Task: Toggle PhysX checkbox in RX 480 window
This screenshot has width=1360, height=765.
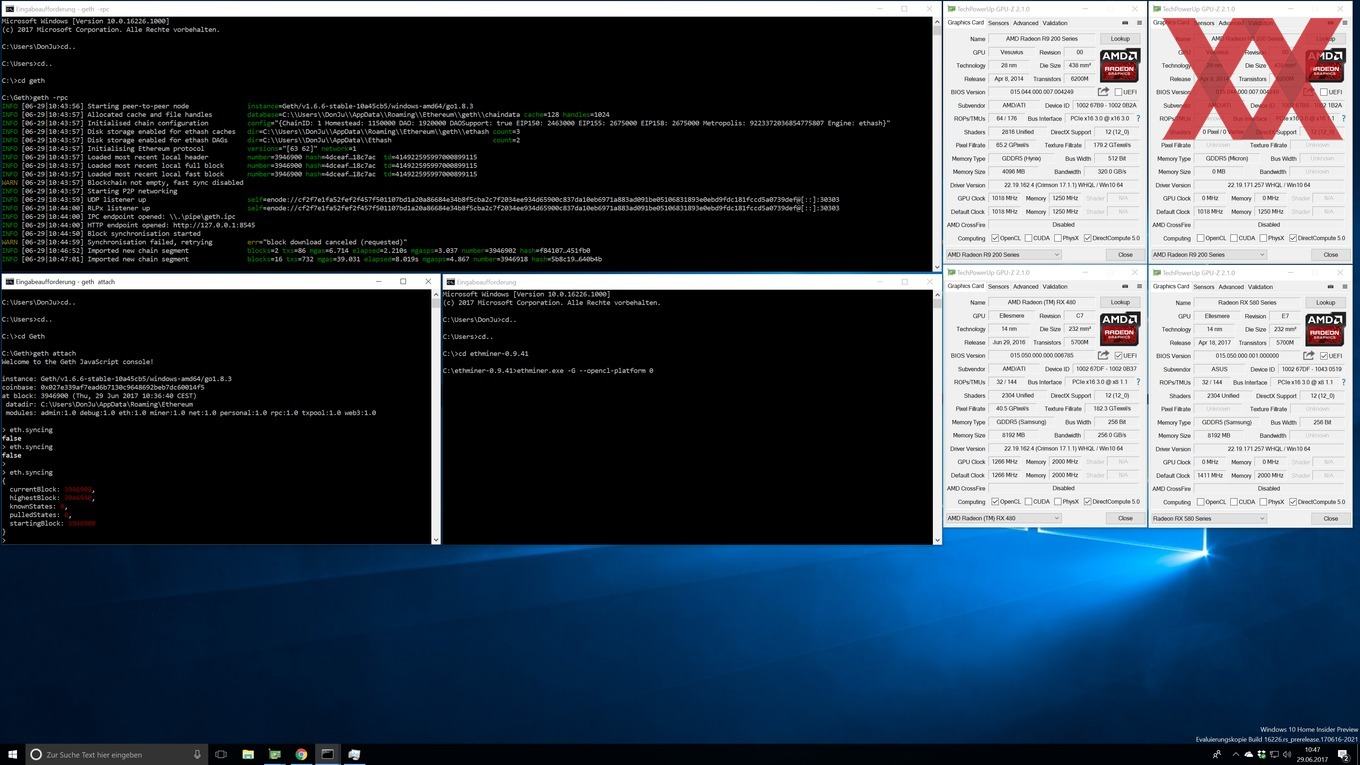Action: coord(1057,501)
